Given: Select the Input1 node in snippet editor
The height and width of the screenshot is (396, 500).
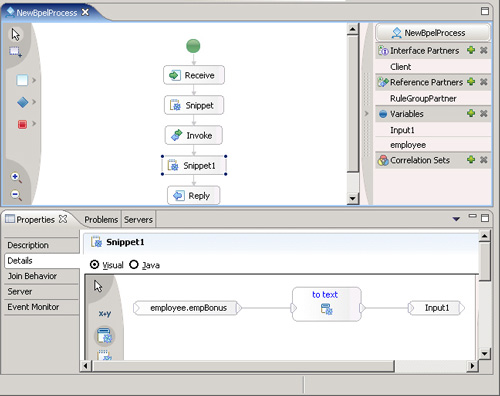Looking at the screenshot, I should 436,308.
